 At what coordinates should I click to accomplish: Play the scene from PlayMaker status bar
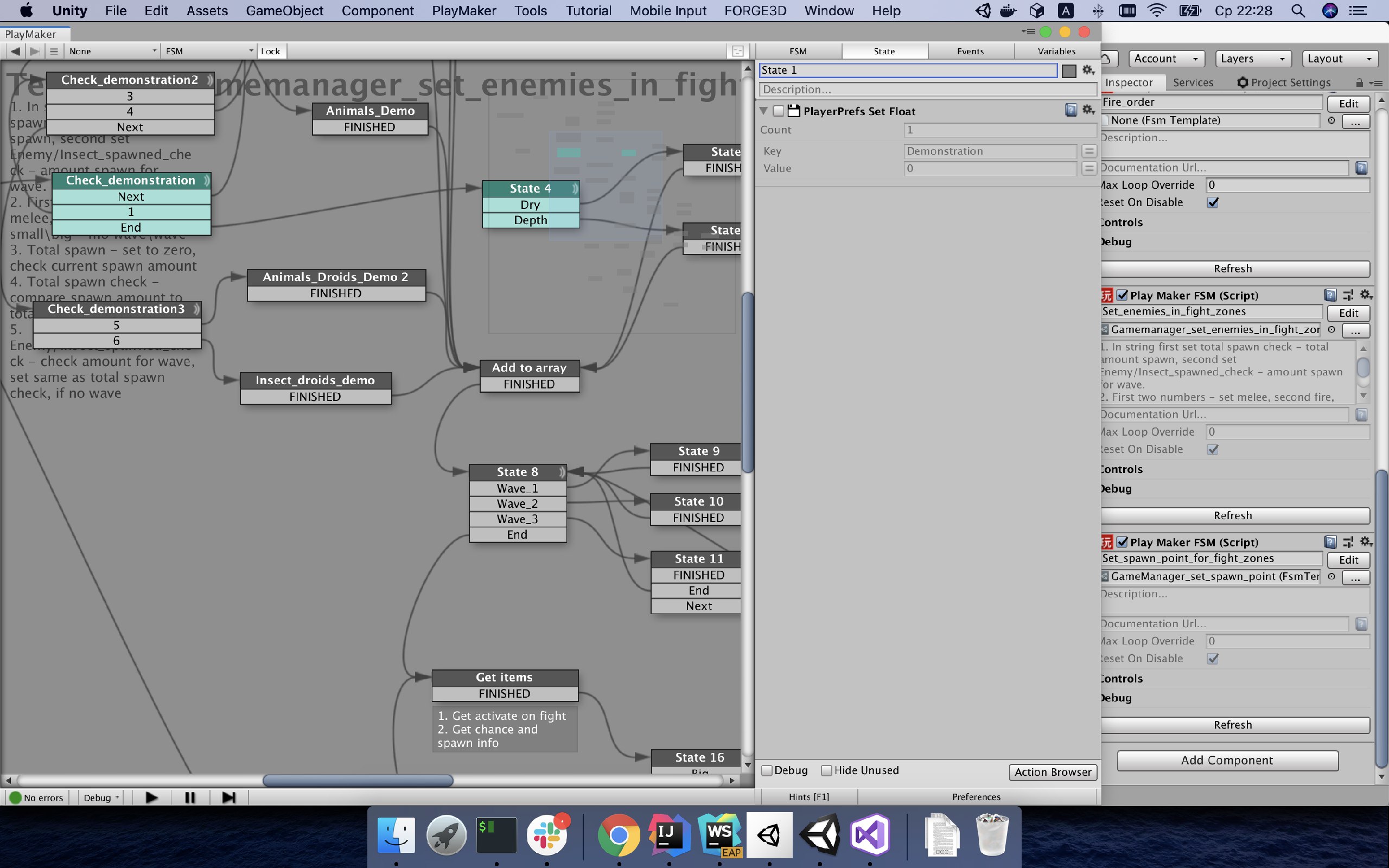coord(151,797)
